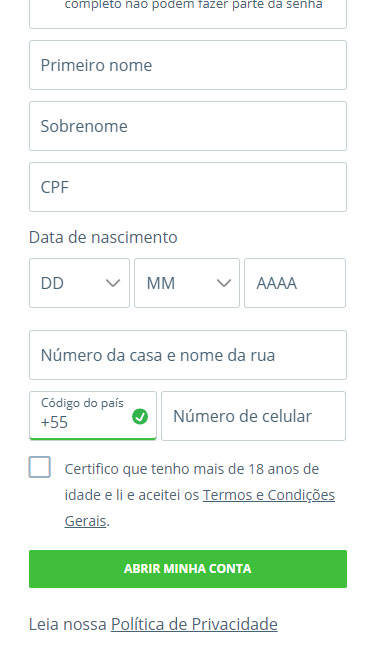Click the Gerais link text

[85, 521]
